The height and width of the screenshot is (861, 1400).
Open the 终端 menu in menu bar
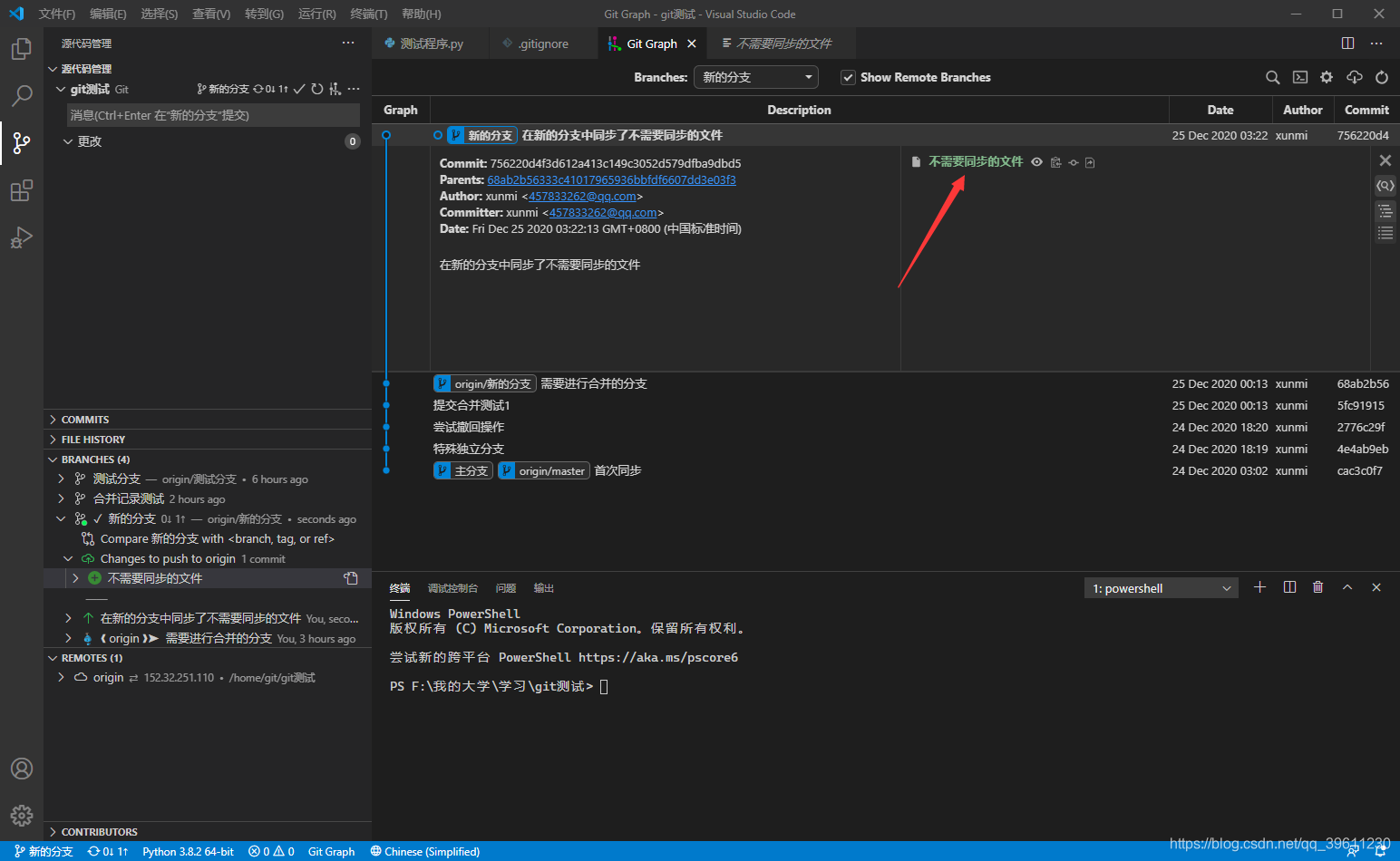point(367,14)
